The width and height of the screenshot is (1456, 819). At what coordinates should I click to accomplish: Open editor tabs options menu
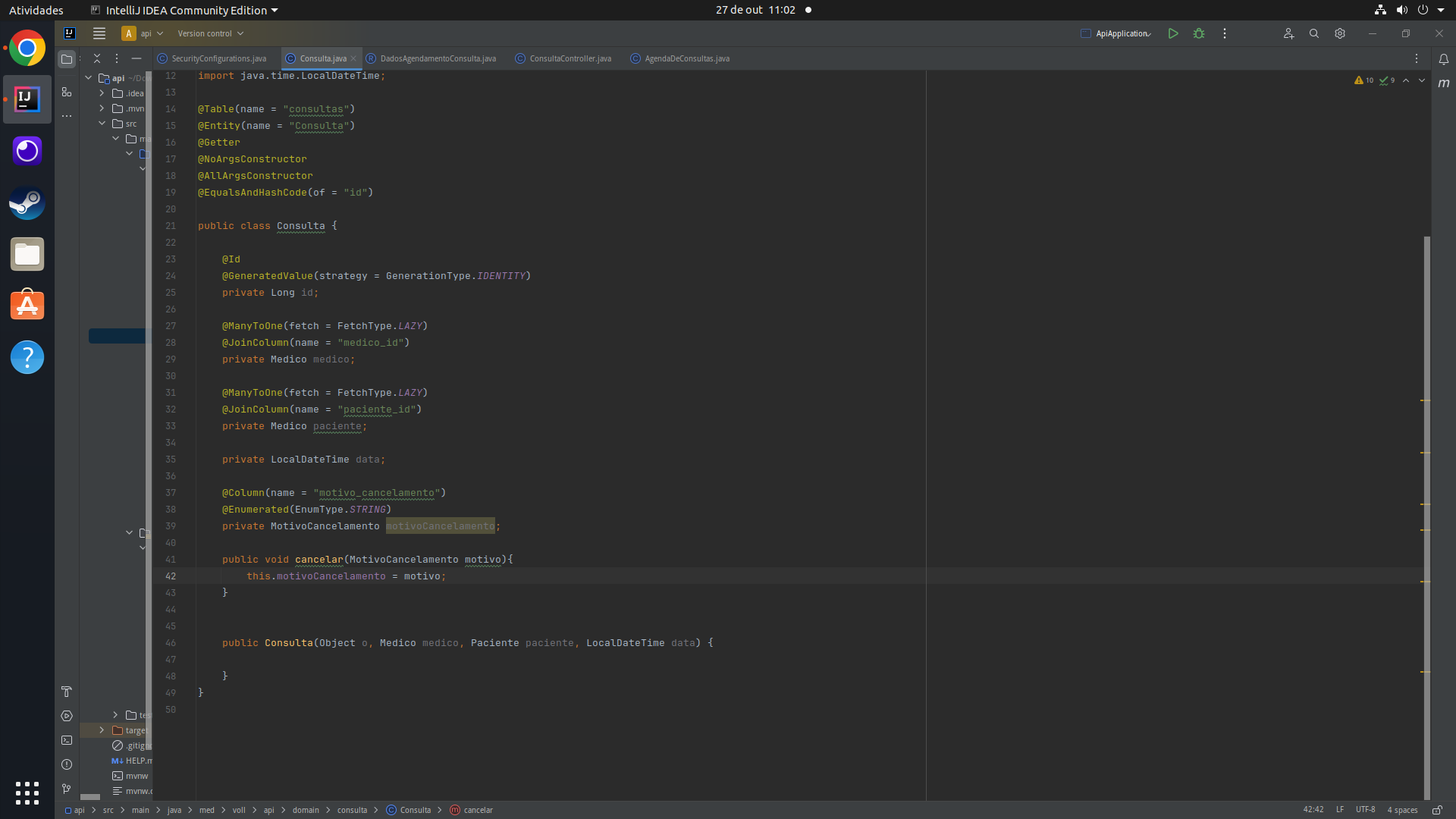tap(1417, 58)
